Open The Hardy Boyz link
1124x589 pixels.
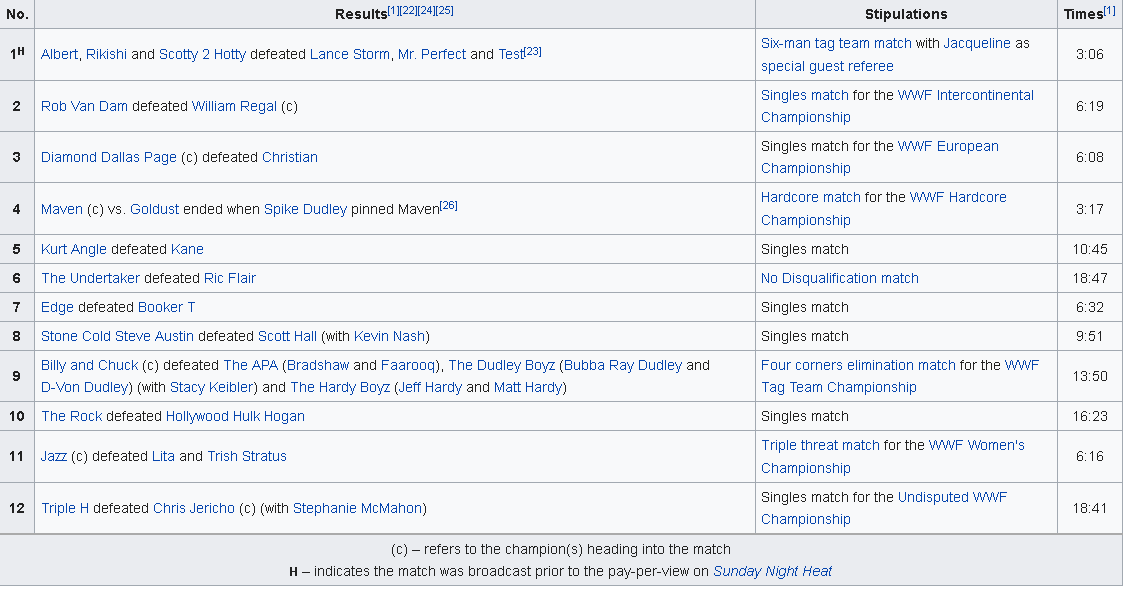point(340,388)
